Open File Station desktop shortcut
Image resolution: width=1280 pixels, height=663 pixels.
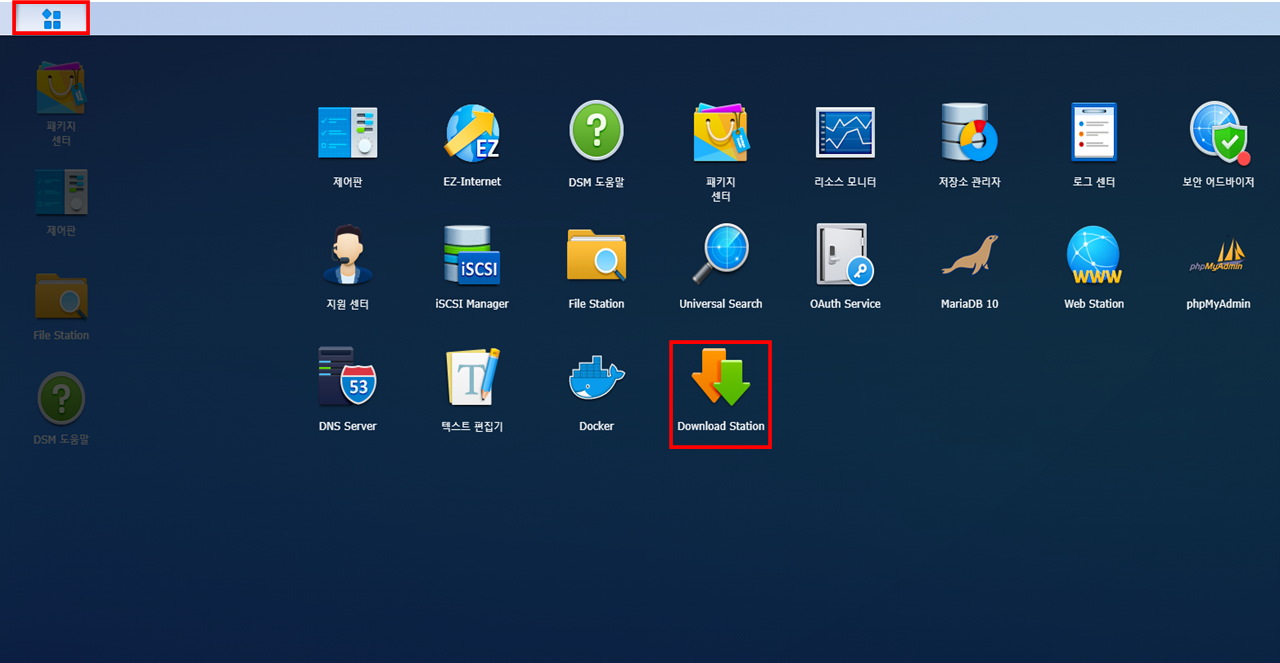coord(61,296)
